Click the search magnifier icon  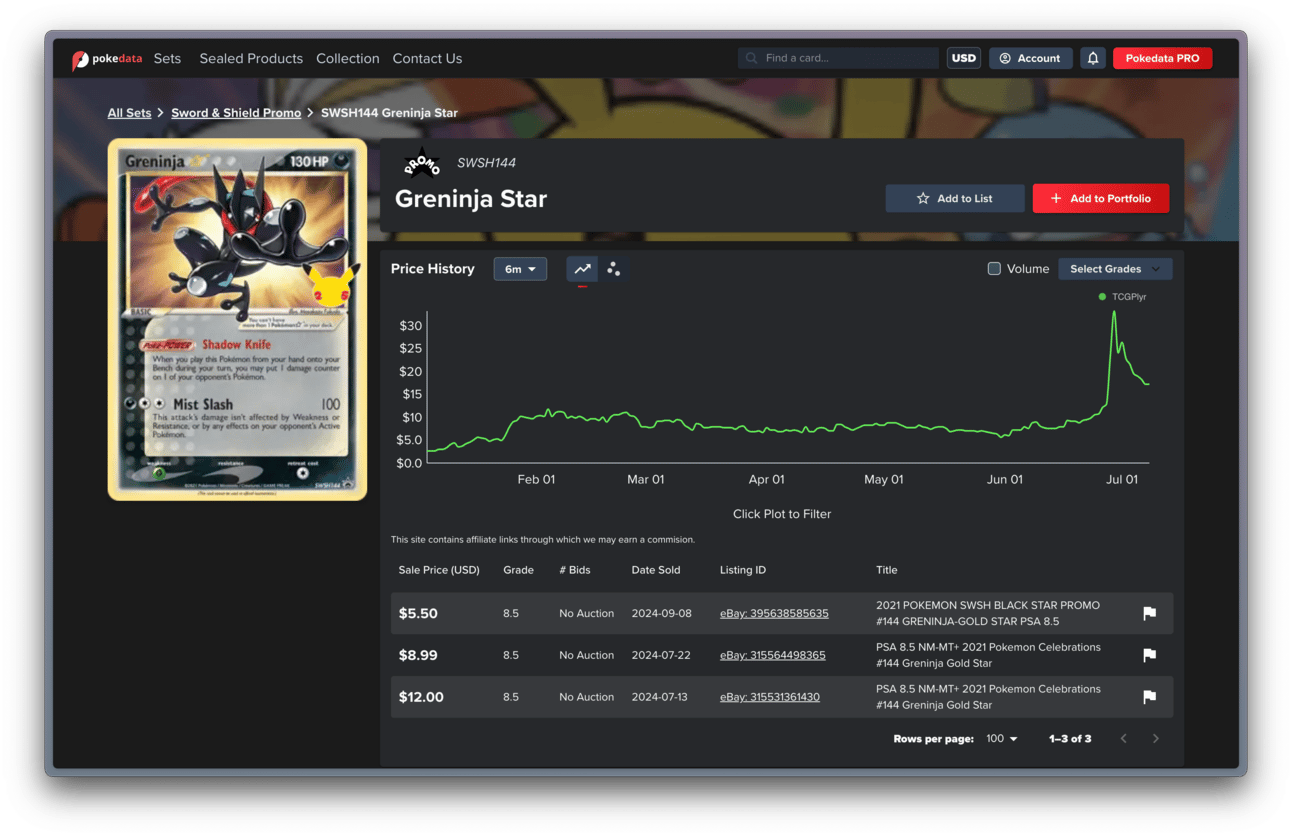tap(752, 58)
